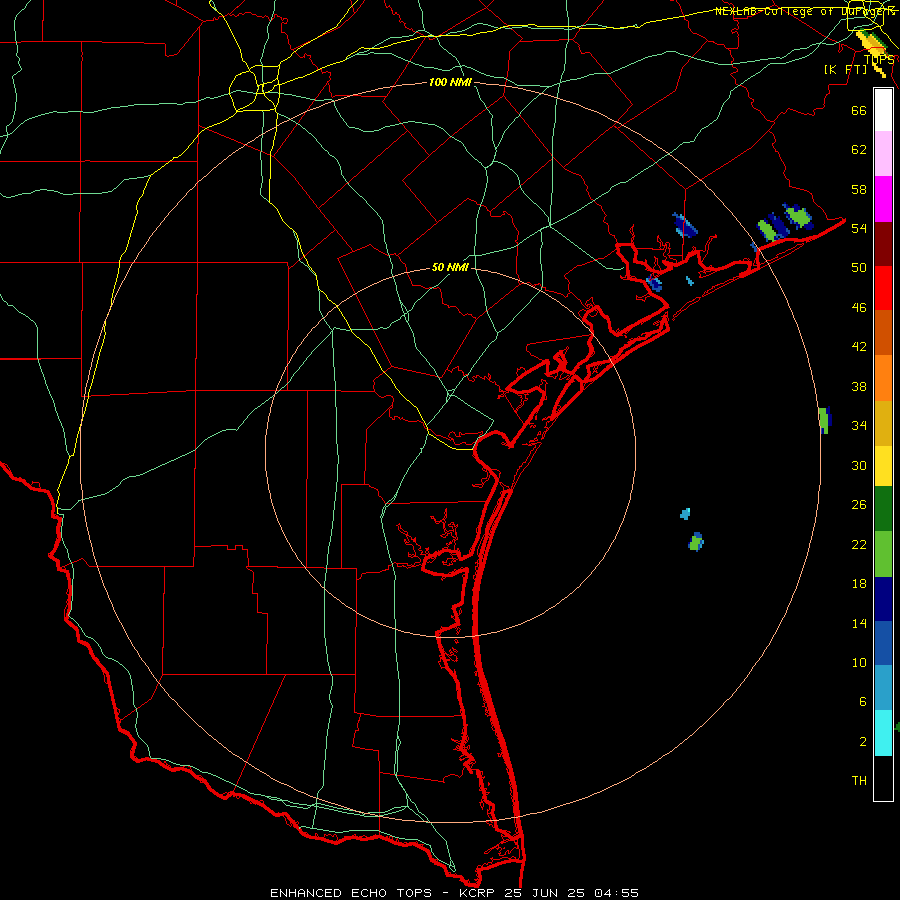Click the "66" legend value
The image size is (900, 900).
coord(859,110)
